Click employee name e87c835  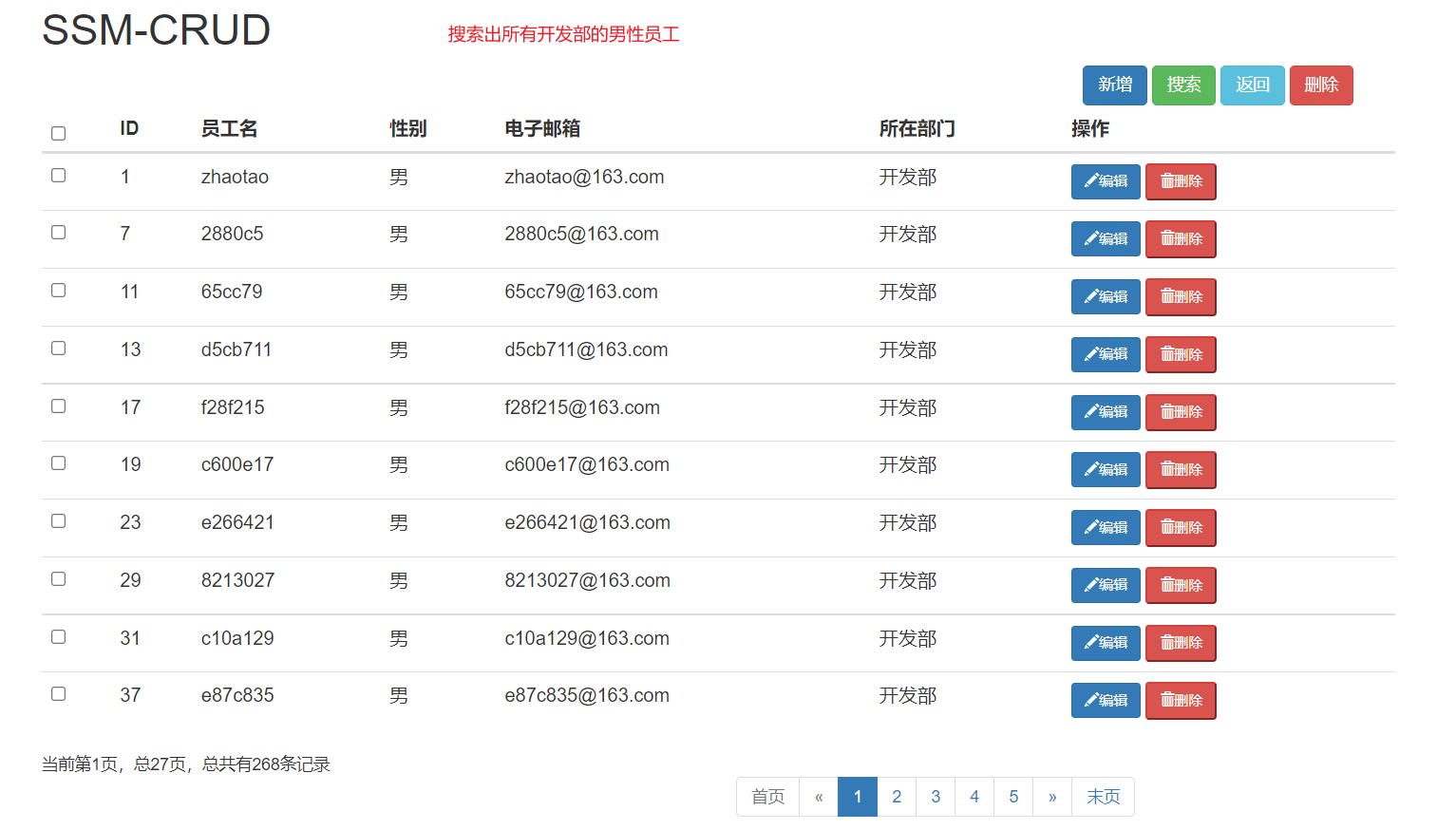point(237,695)
